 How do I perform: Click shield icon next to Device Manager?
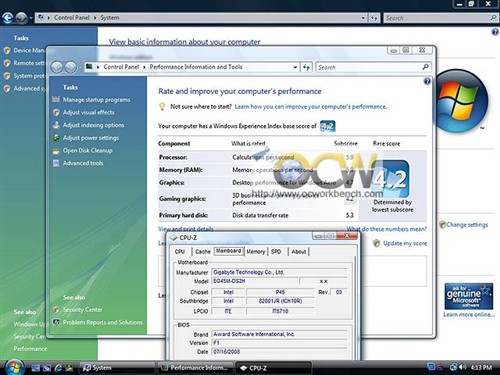click(x=7, y=51)
